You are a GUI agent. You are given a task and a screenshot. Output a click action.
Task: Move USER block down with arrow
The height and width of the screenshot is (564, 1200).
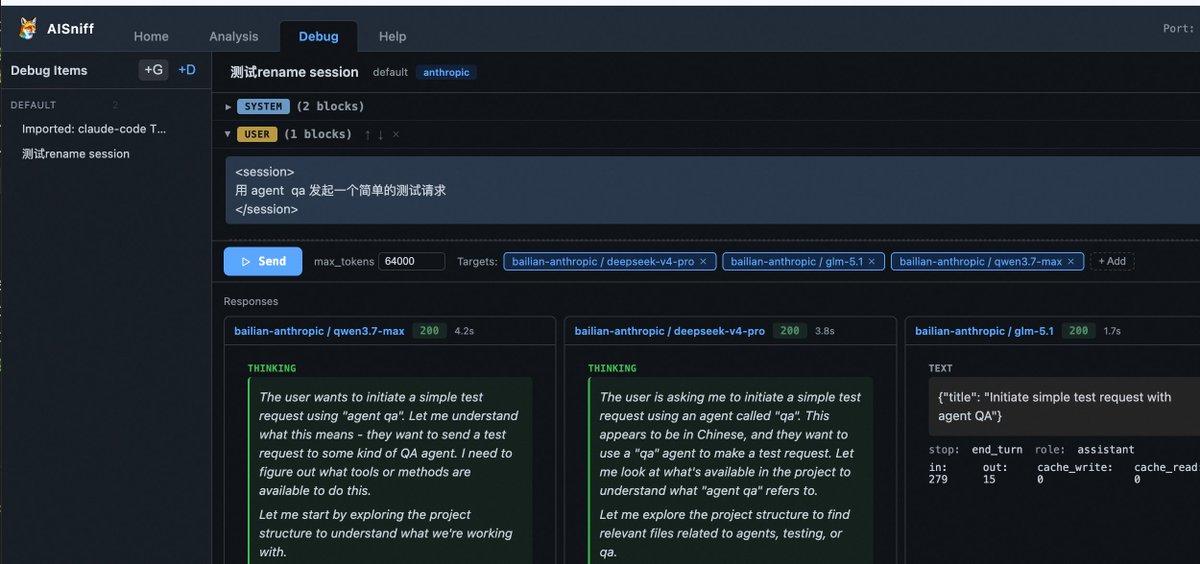381,134
